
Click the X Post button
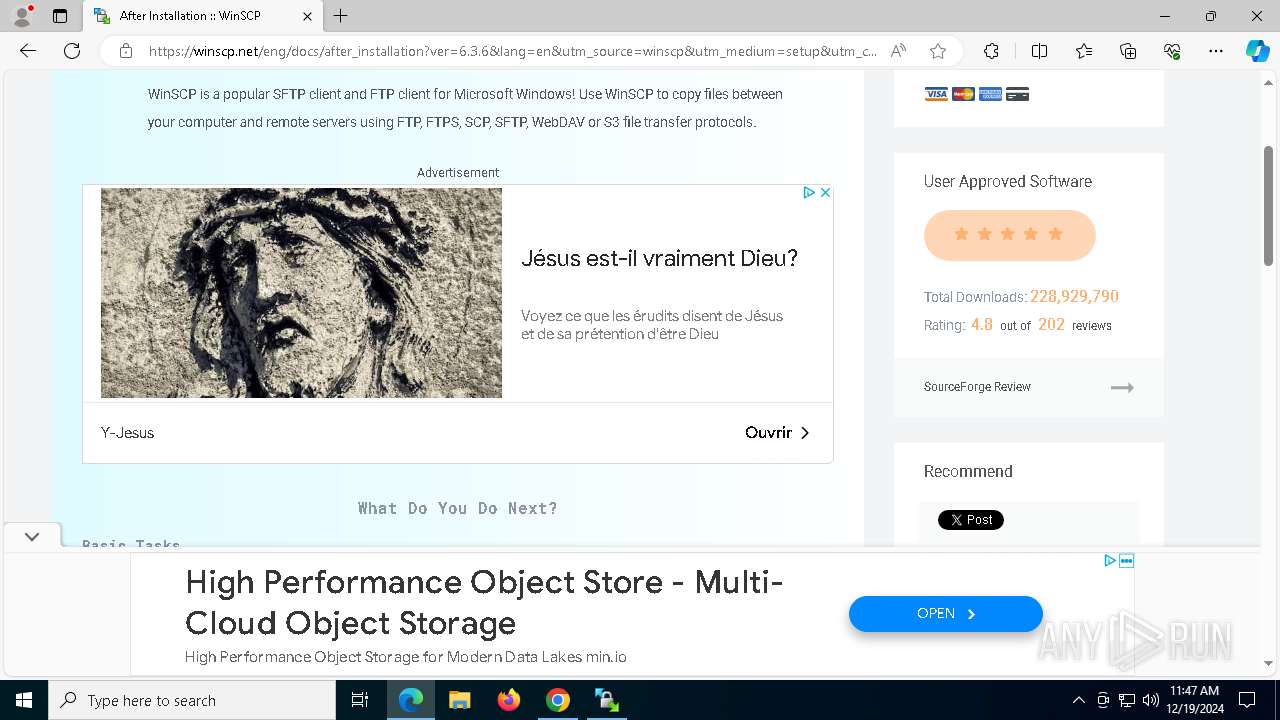point(970,520)
